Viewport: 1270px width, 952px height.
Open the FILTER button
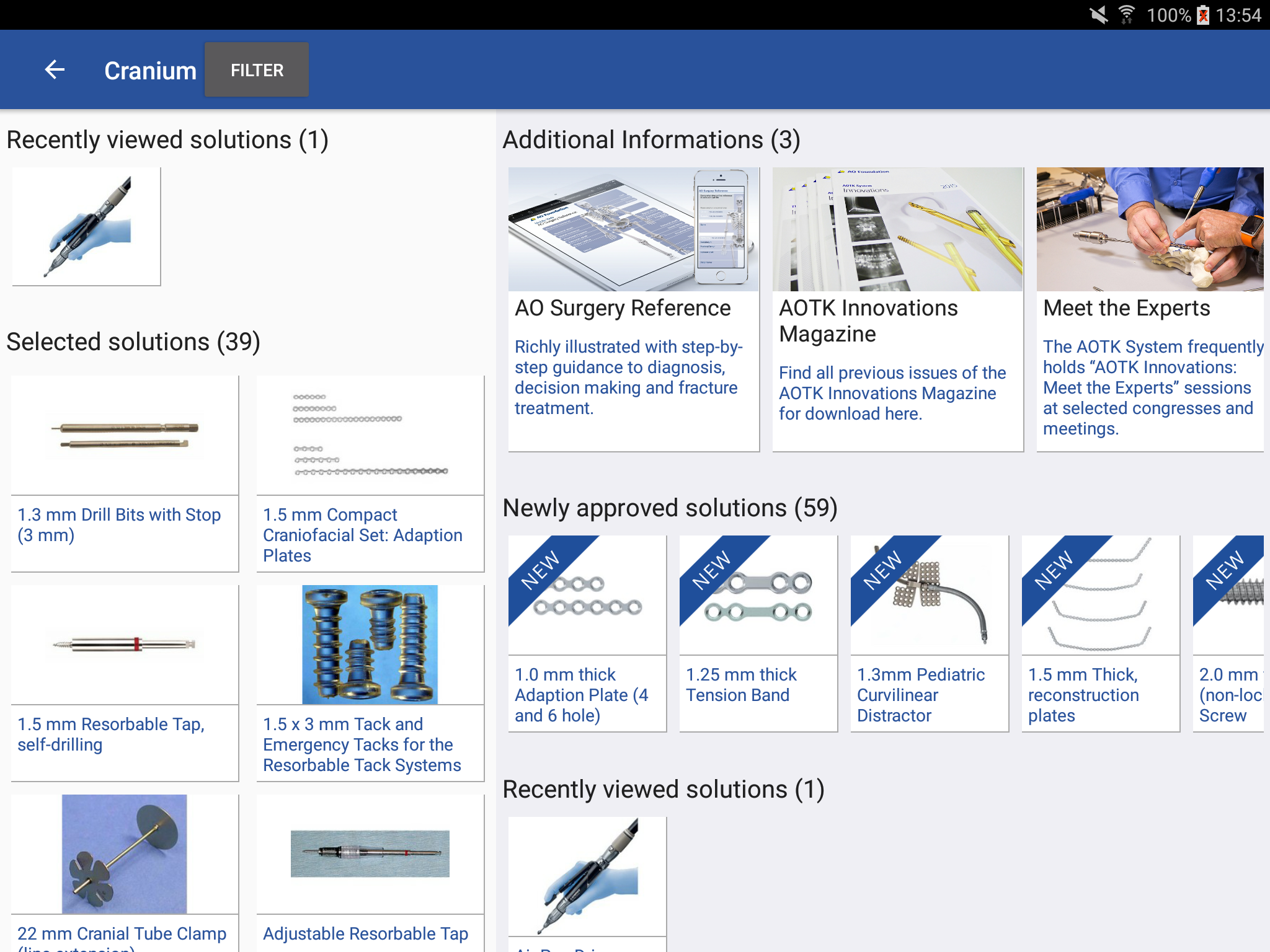257,70
